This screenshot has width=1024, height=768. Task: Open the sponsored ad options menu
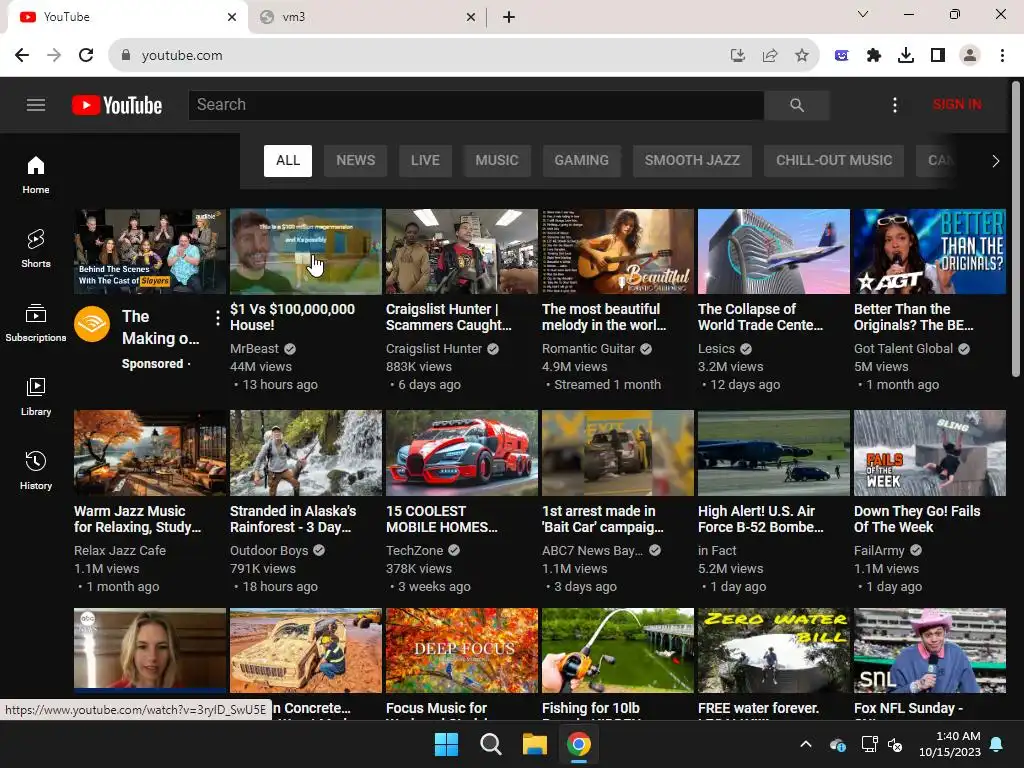217,318
